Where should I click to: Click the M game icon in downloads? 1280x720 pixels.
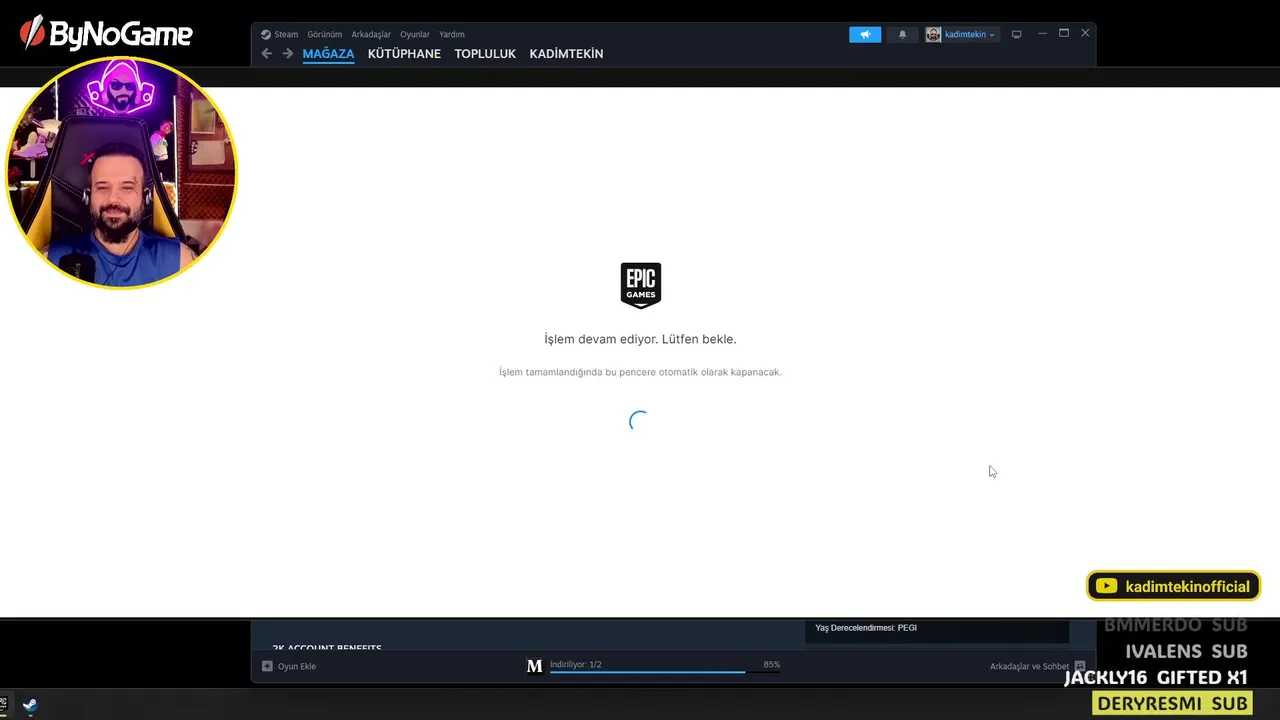(x=534, y=666)
